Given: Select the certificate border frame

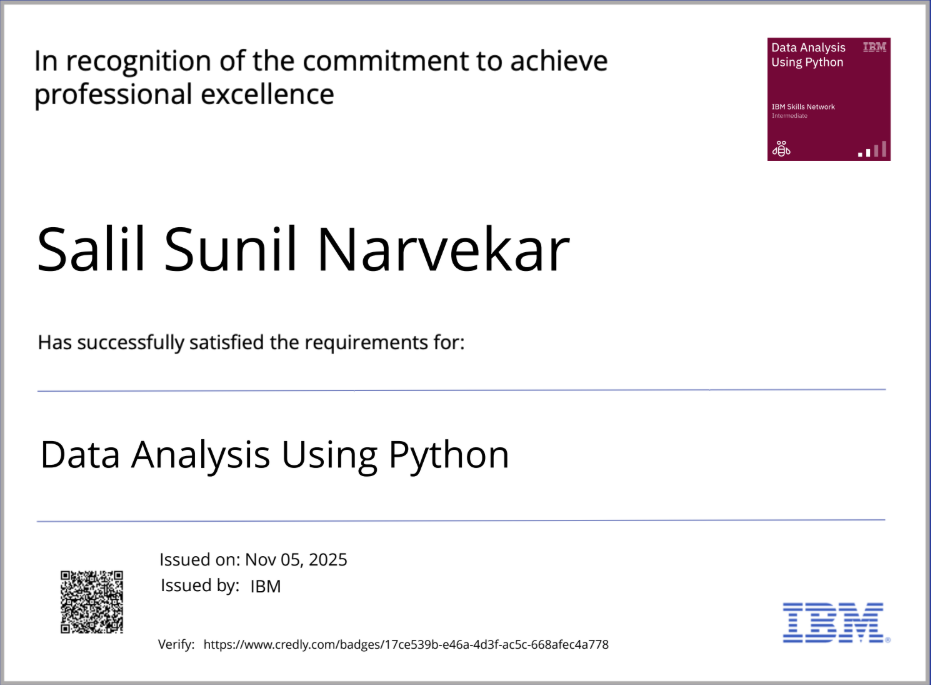Looking at the screenshot, I should pyautogui.click(x=465, y=5).
